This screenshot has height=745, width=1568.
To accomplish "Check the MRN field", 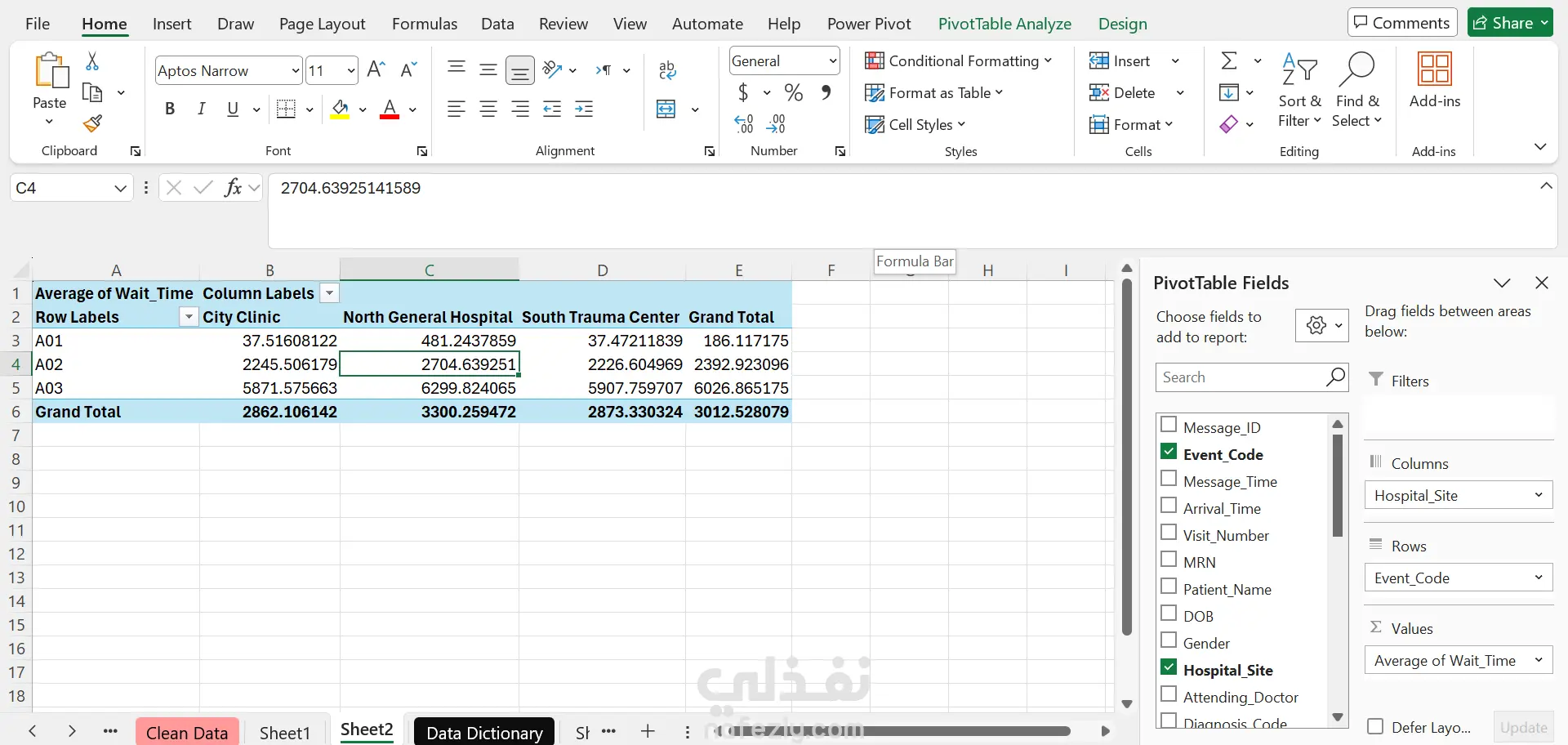I will click(x=1169, y=560).
